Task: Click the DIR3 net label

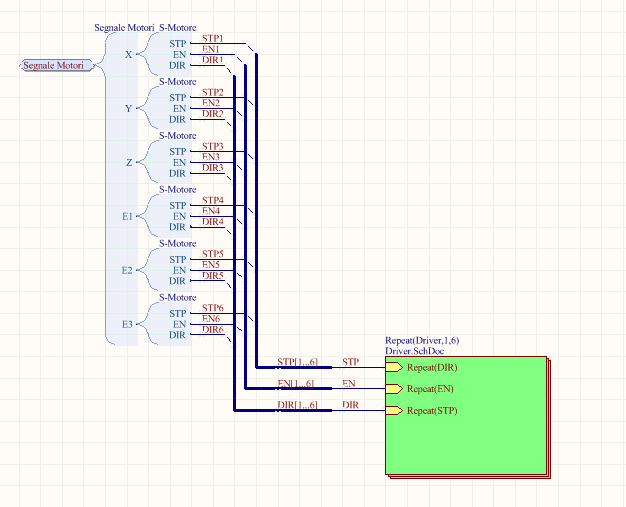Action: [x=213, y=168]
